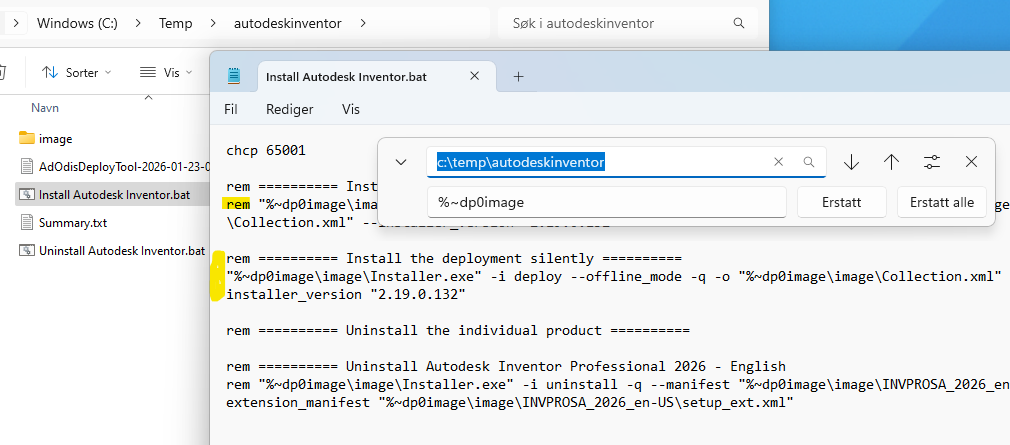Add a new Notepad tab
The height and width of the screenshot is (445, 1010).
tap(518, 76)
